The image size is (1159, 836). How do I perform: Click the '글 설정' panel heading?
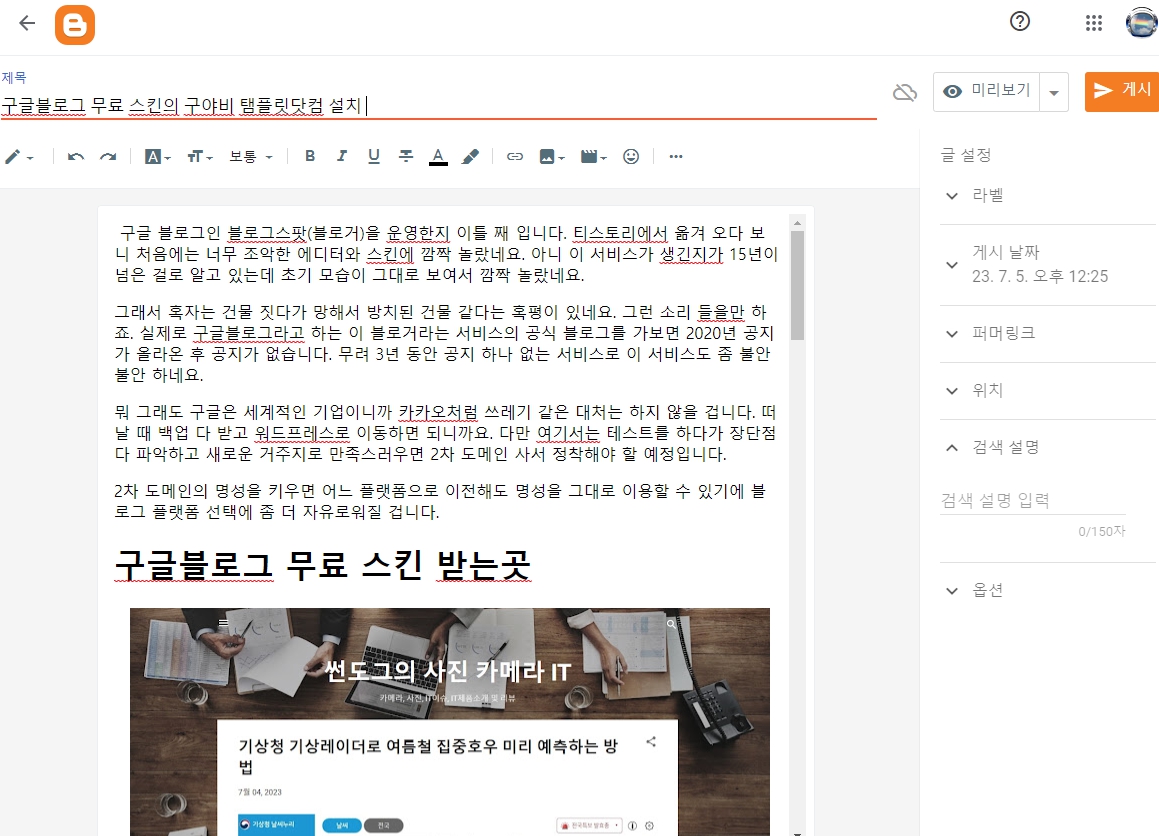[965, 155]
